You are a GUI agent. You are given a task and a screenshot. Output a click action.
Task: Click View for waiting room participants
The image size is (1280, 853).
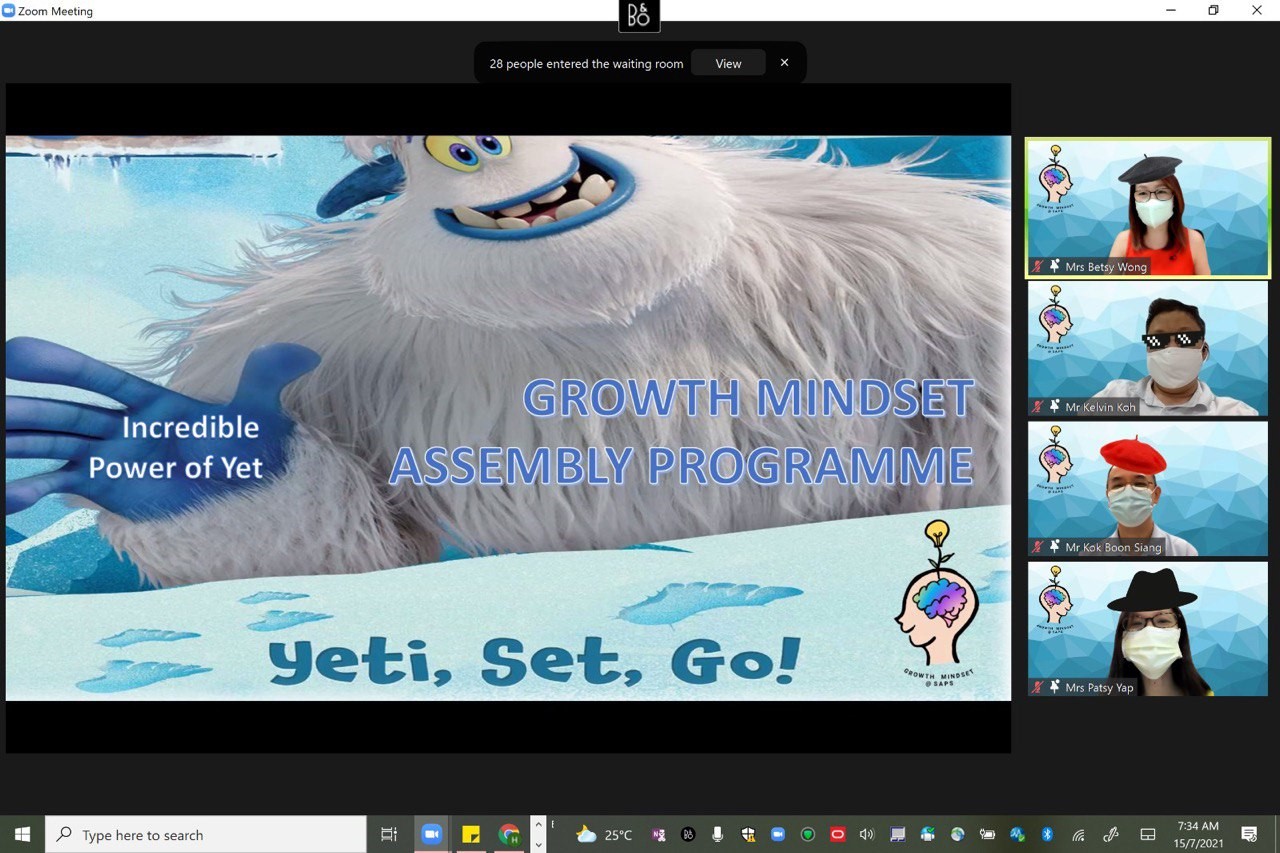click(x=728, y=63)
